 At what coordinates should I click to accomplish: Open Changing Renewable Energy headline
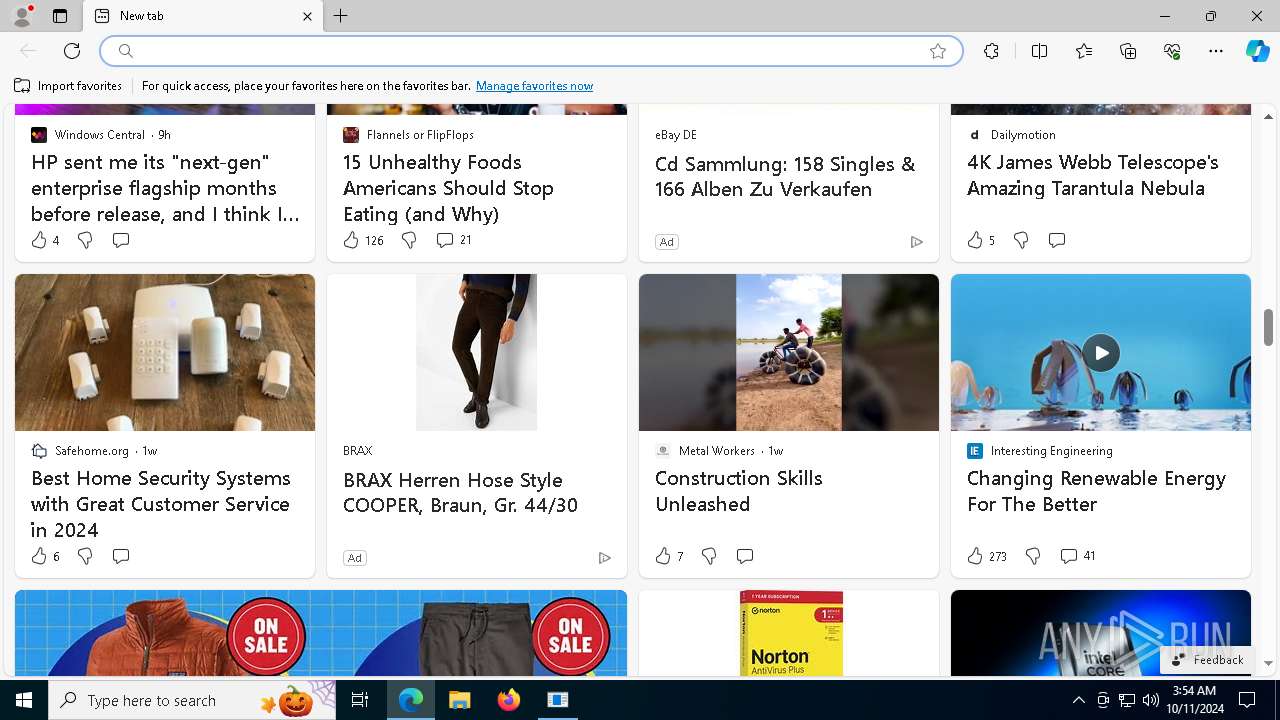click(1096, 491)
